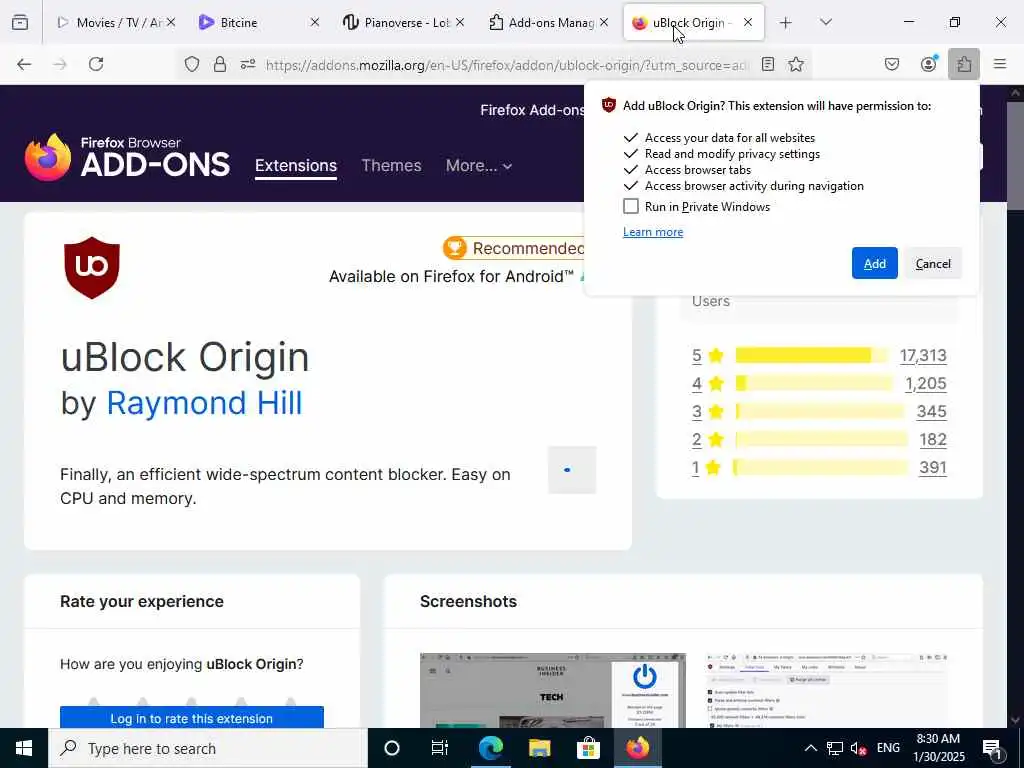Click the uBlock Origin shield logo
This screenshot has height=768, width=1024.
click(x=92, y=268)
